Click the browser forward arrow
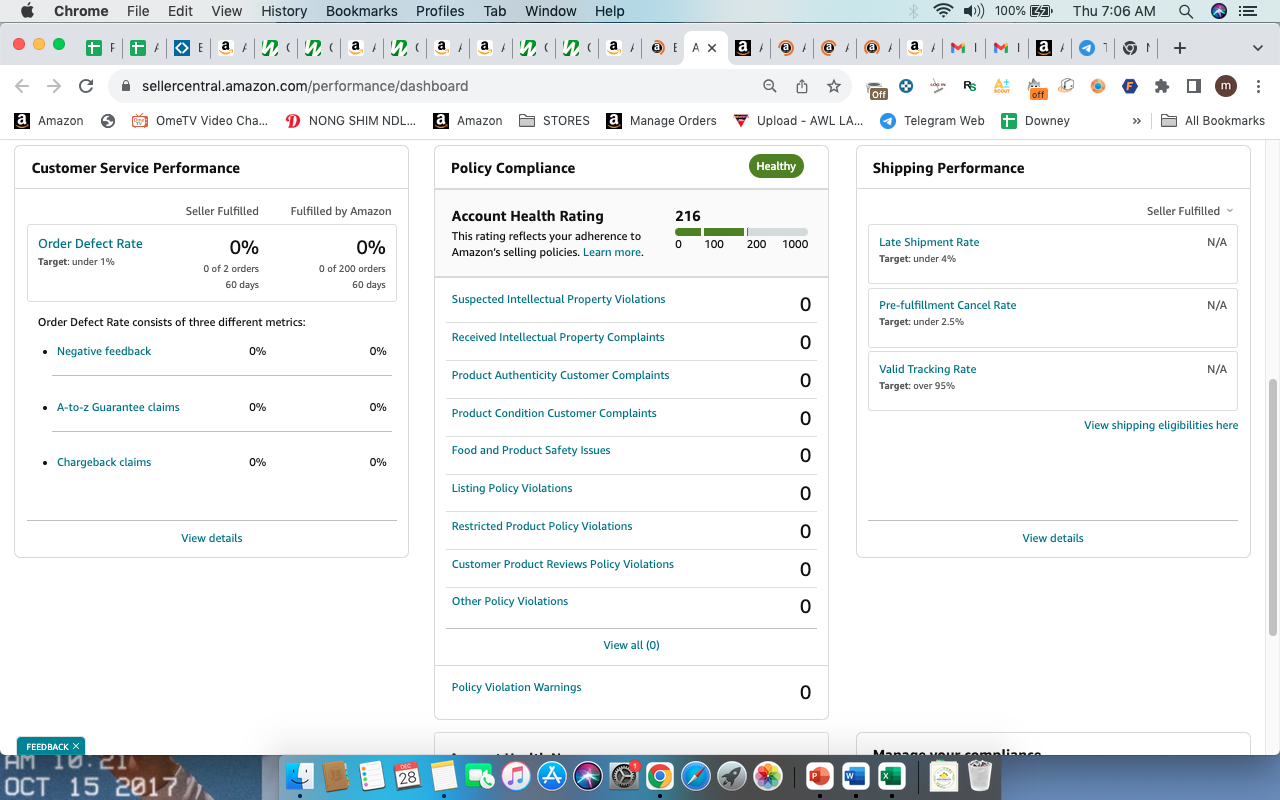Screen dimensions: 1280x800 [x=54, y=86]
